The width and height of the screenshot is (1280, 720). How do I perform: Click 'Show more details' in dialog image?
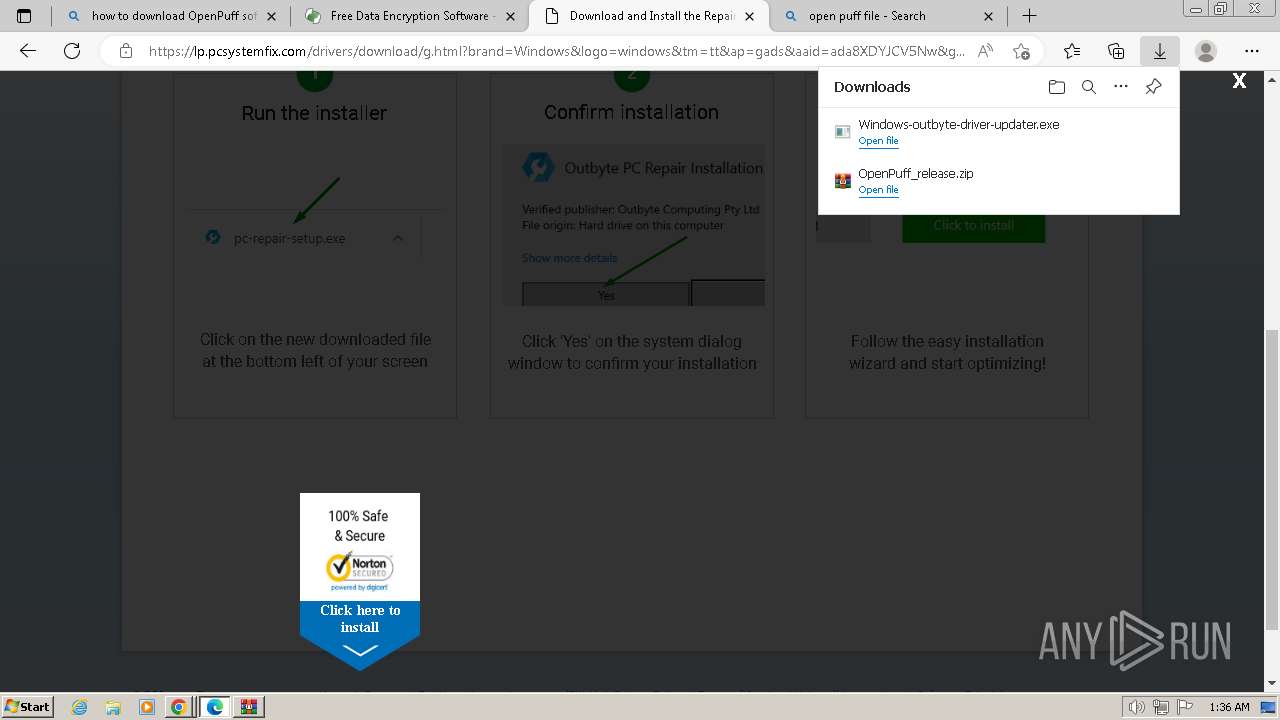pyautogui.click(x=569, y=258)
